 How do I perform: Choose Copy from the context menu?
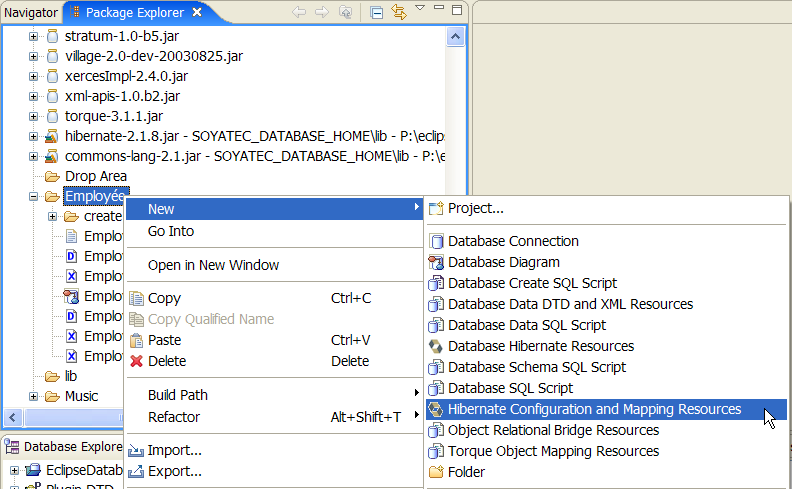click(x=273, y=298)
